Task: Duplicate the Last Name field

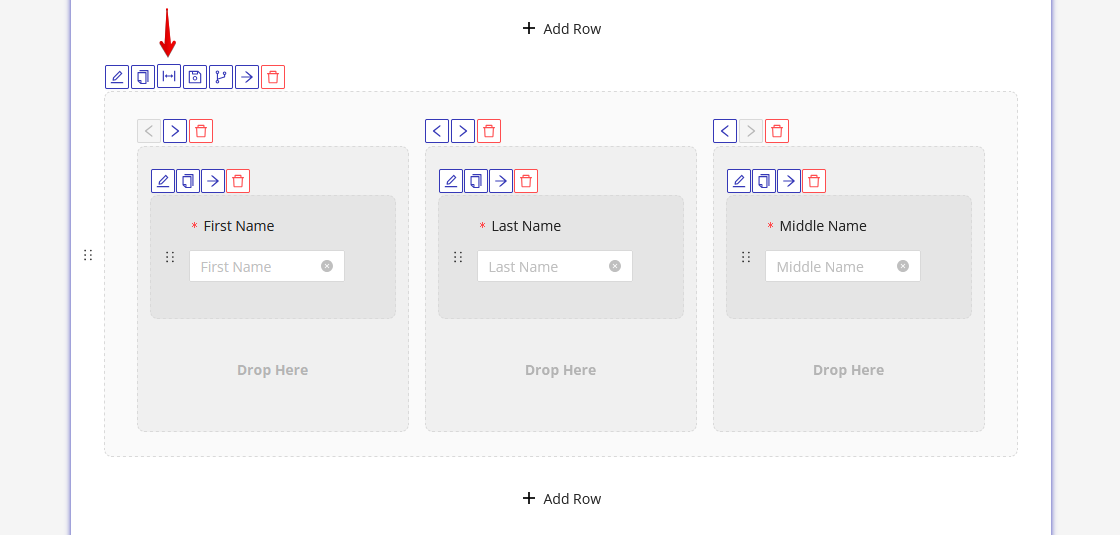Action: (476, 181)
